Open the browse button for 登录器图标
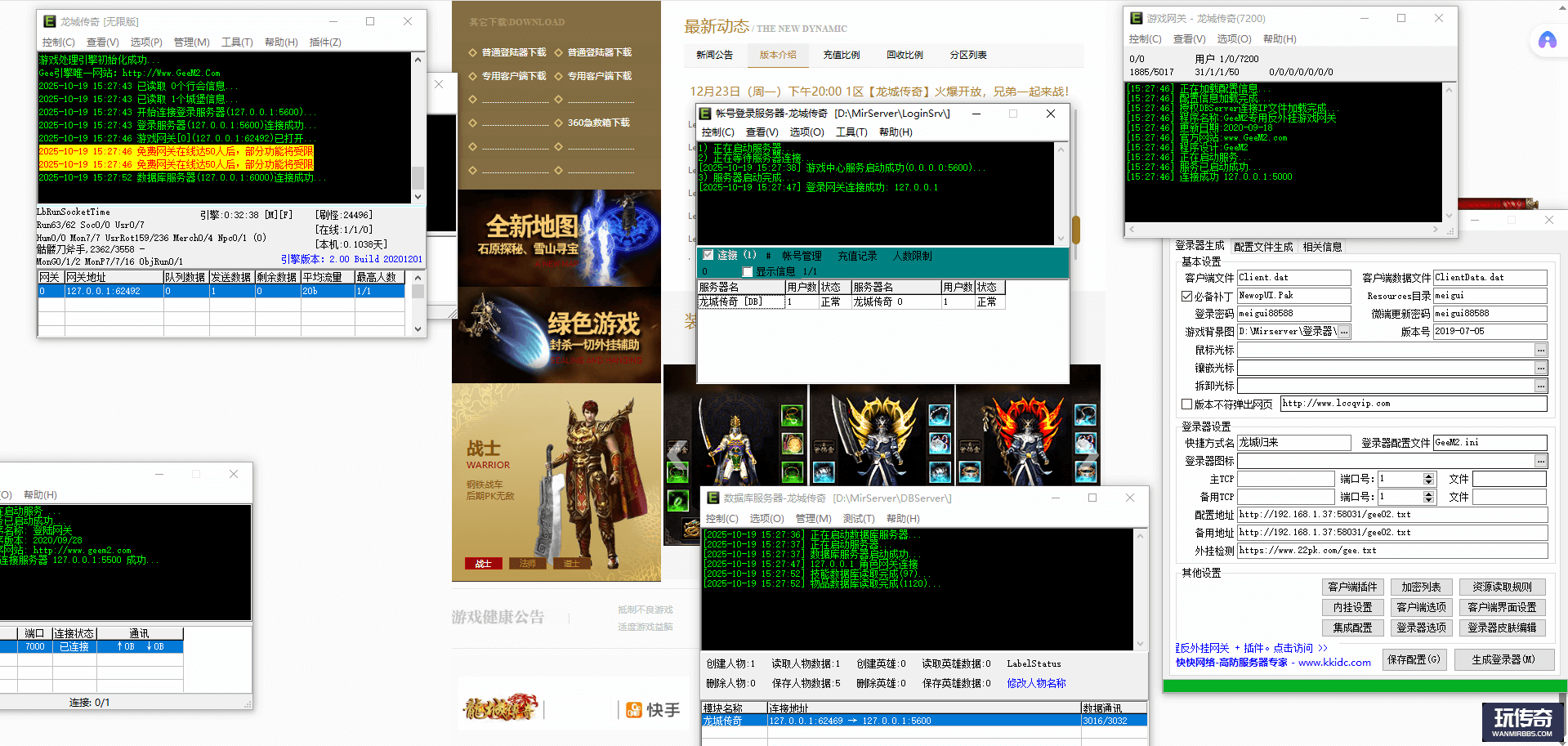The height and width of the screenshot is (746, 1568). coord(1541,461)
